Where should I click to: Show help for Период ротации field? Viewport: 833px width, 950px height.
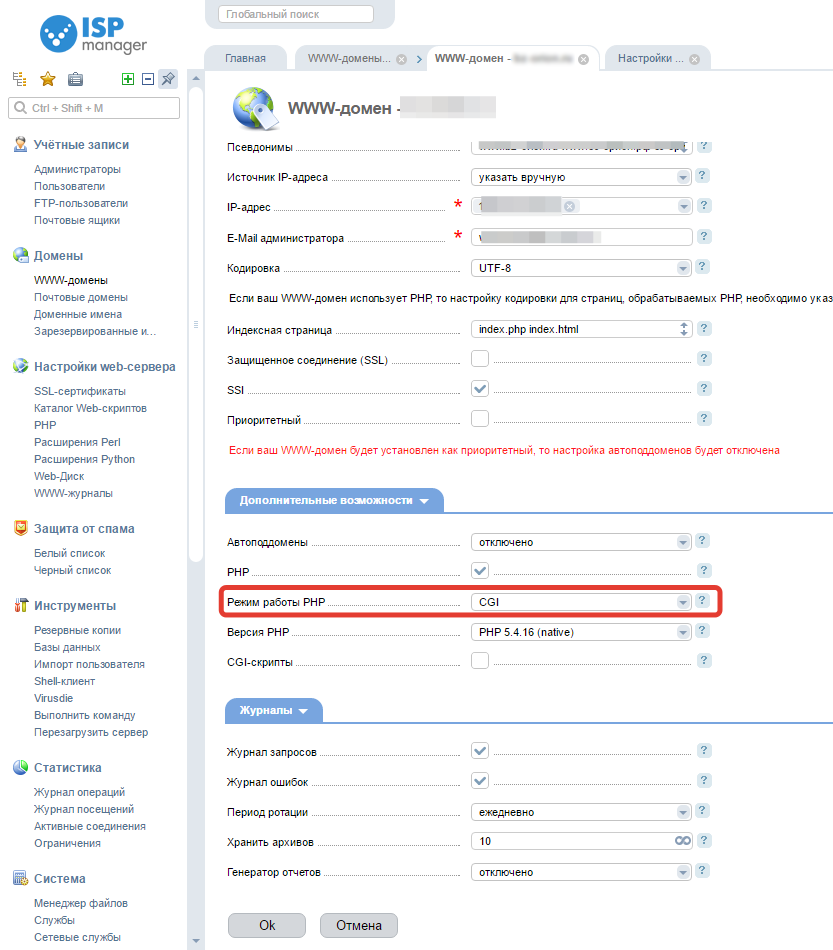[702, 811]
